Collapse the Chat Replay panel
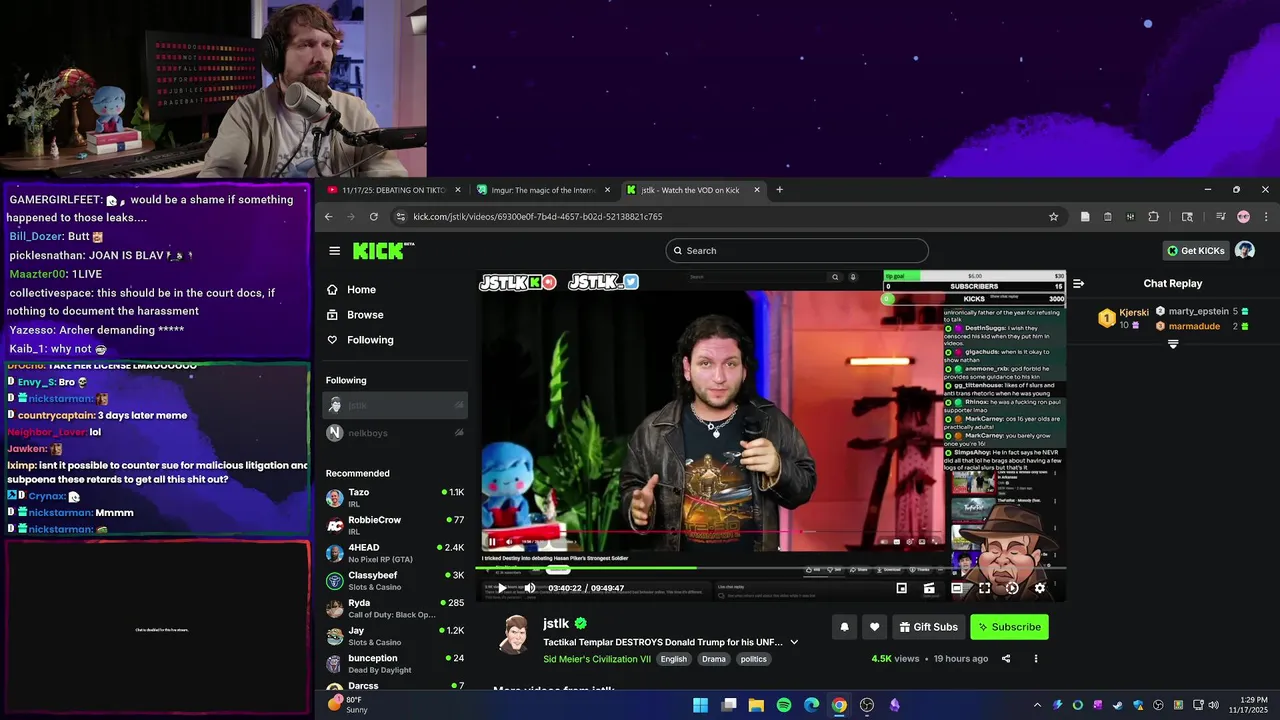Image resolution: width=1280 pixels, height=720 pixels. tap(1078, 284)
